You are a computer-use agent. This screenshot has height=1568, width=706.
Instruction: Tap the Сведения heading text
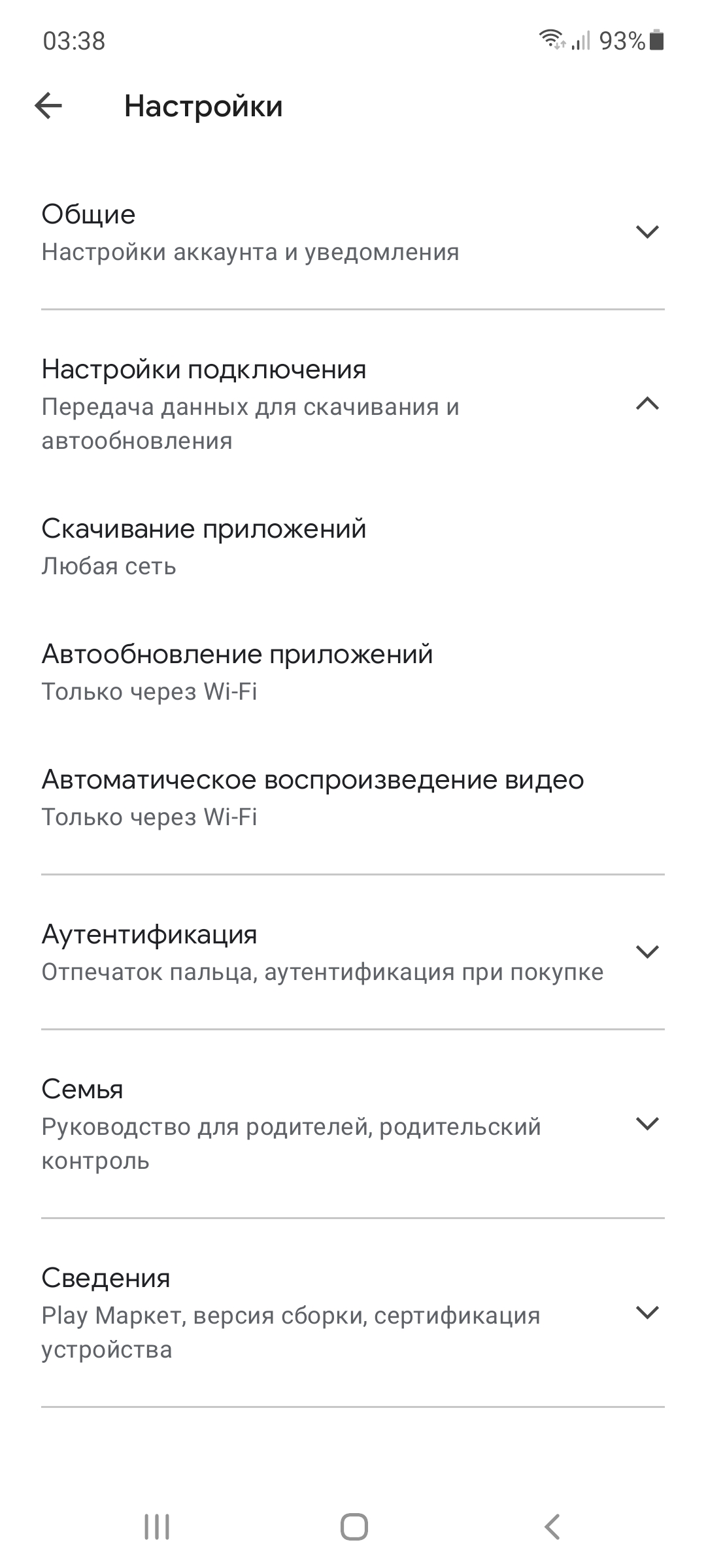tap(106, 1278)
